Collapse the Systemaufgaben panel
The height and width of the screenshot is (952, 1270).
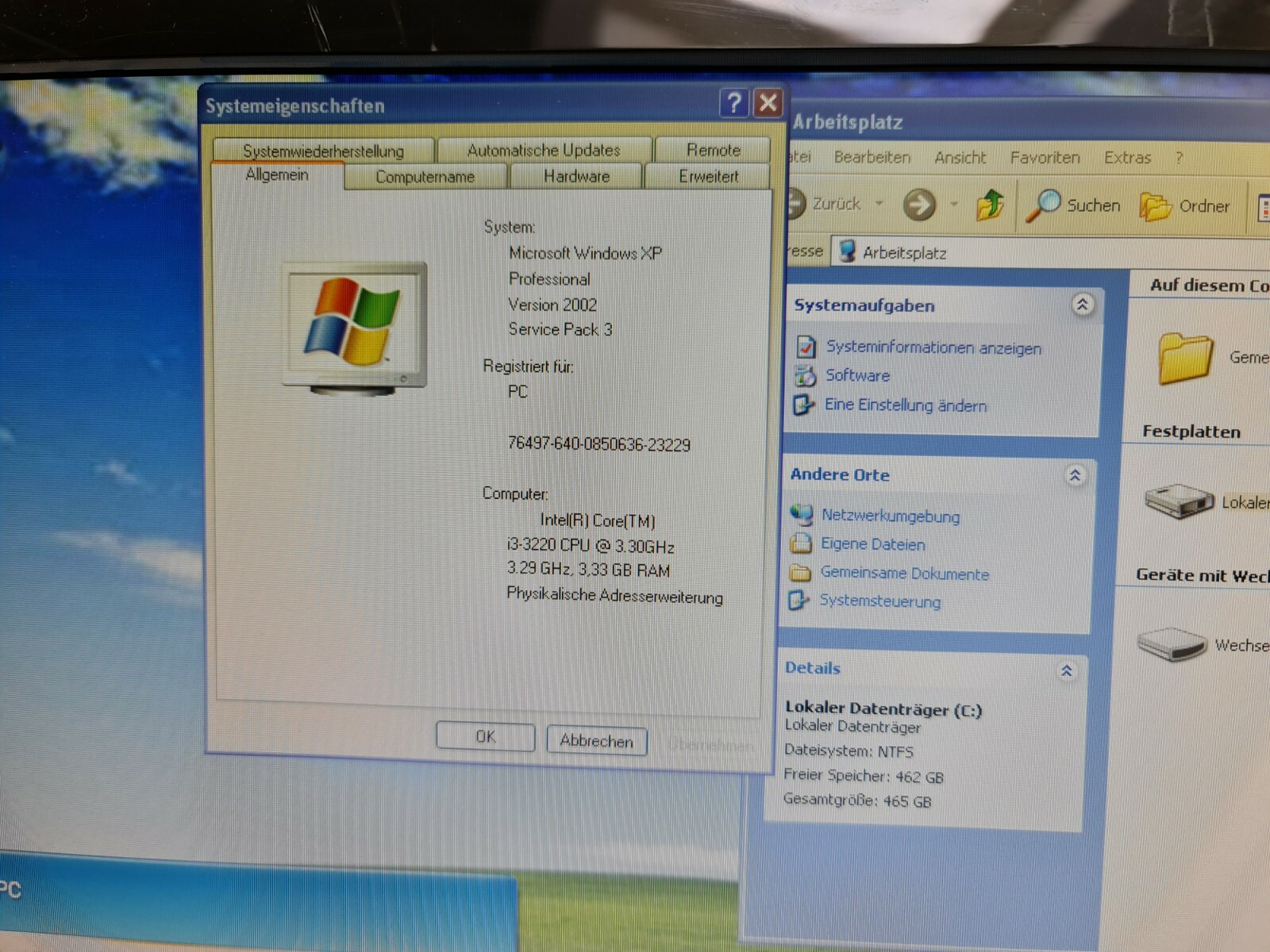1082,305
